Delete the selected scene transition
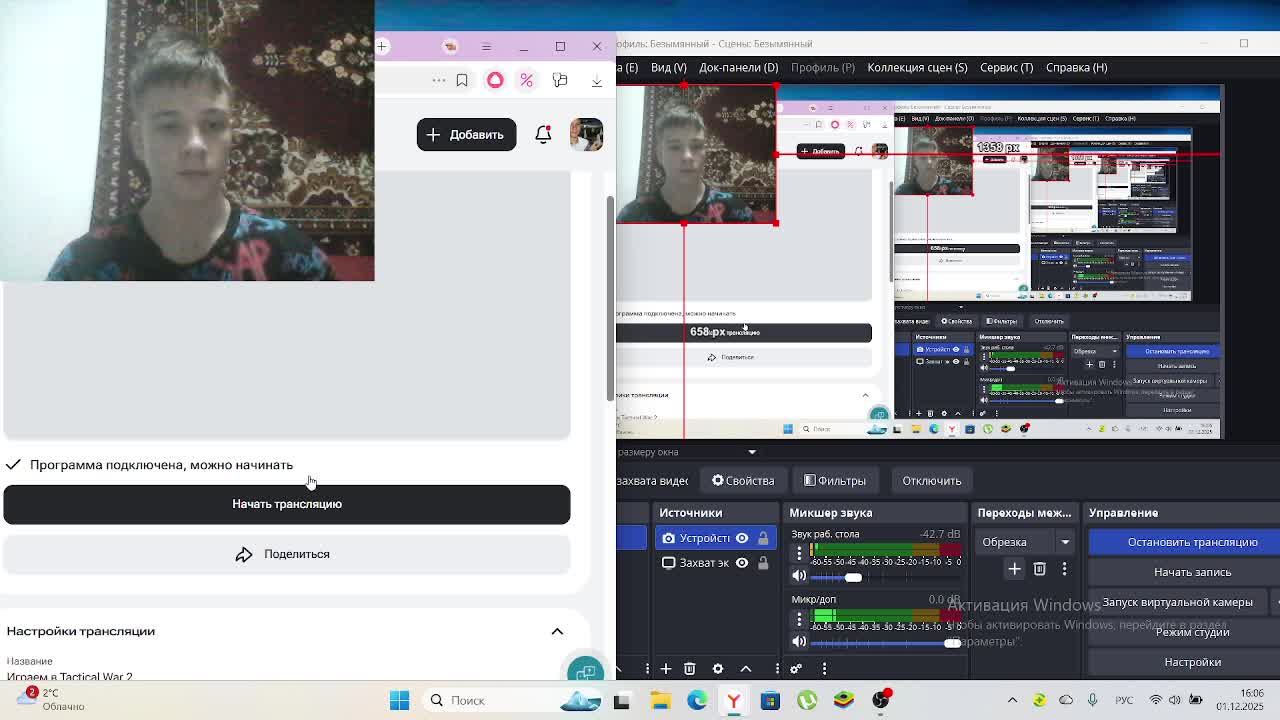 (1039, 569)
